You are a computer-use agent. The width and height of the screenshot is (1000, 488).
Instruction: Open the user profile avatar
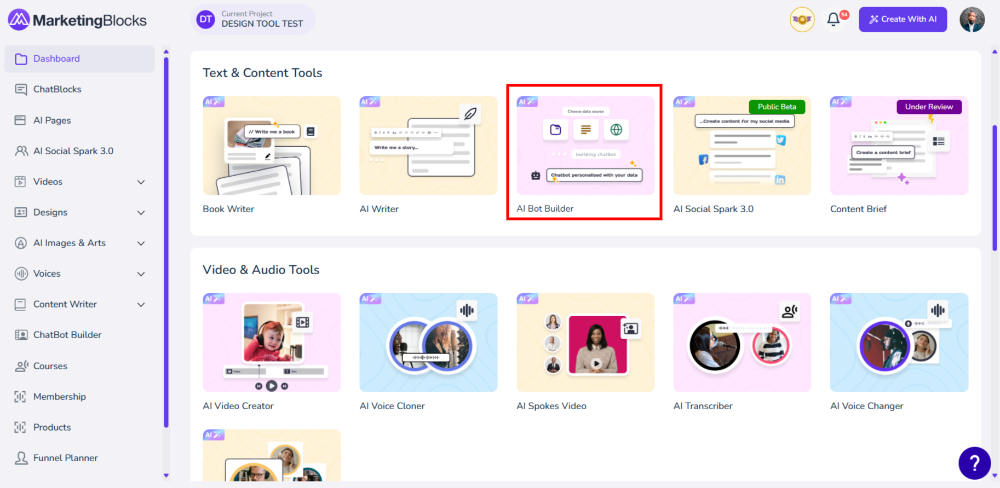972,19
